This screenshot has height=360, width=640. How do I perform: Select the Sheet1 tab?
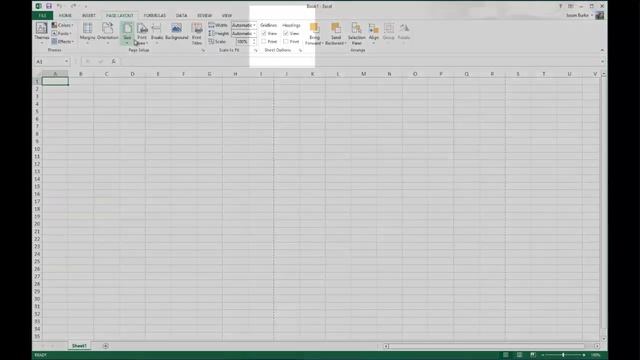tap(79, 346)
